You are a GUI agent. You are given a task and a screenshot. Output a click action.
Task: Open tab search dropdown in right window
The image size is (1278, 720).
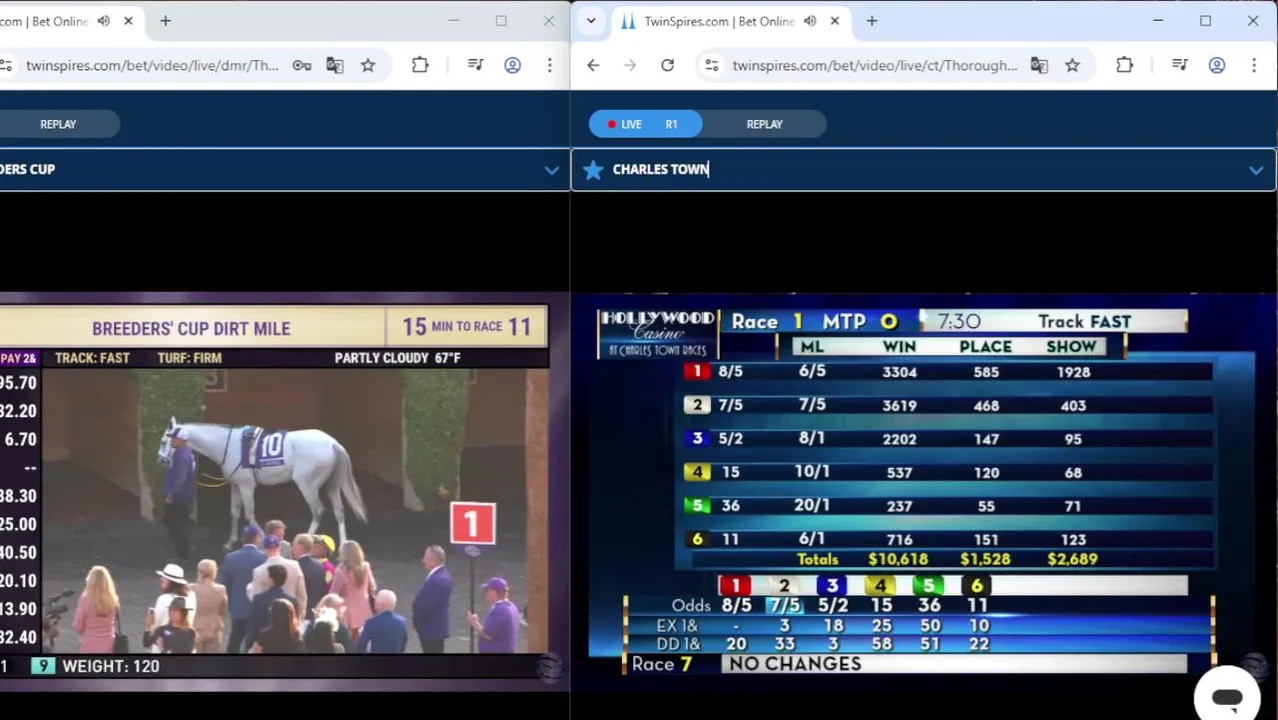591,21
